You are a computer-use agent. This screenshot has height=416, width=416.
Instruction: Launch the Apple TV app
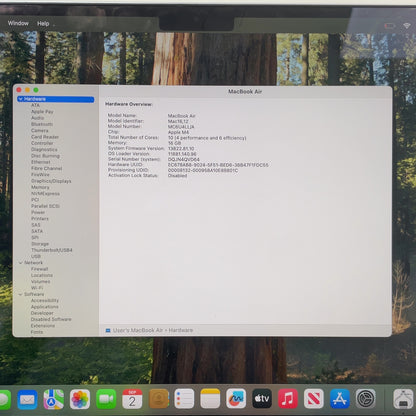click(x=262, y=398)
